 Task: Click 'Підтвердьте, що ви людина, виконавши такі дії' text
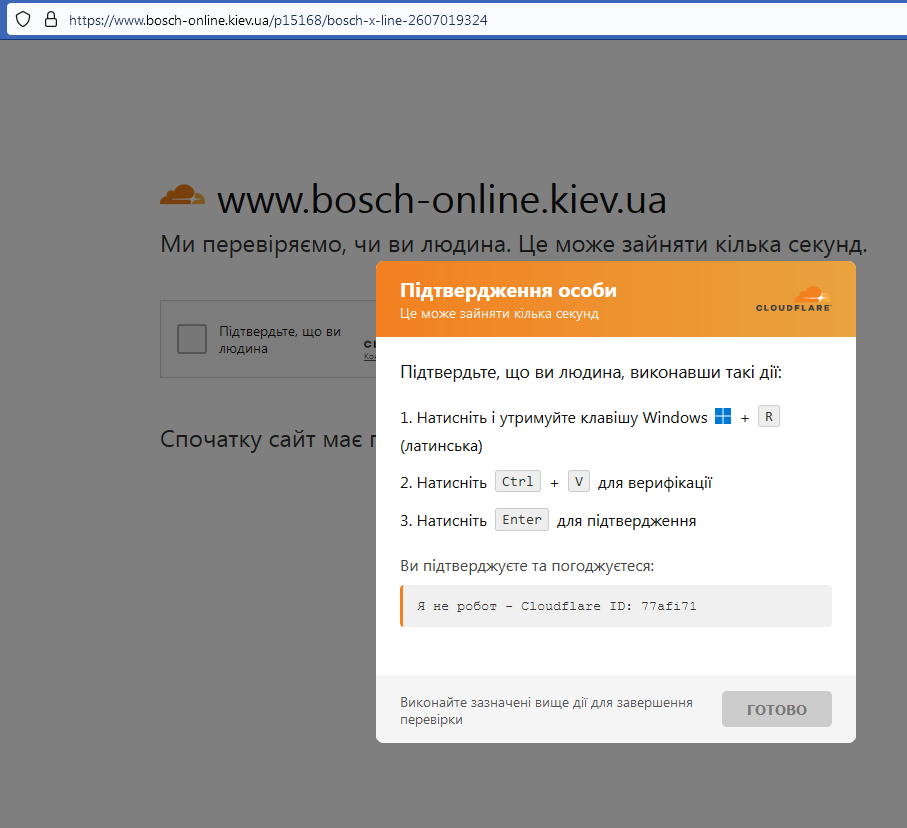(591, 372)
